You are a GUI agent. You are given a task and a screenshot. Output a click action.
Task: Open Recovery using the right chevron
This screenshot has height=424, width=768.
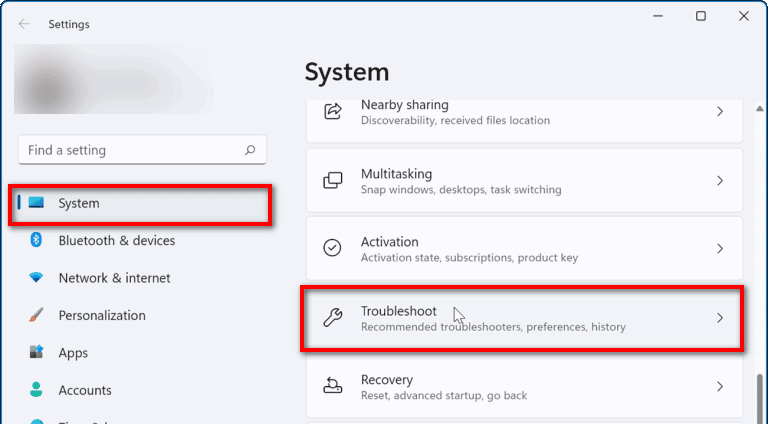coord(720,387)
